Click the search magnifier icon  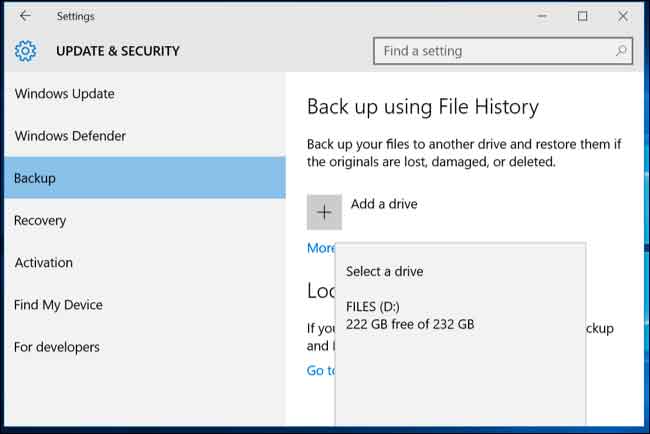pos(621,51)
